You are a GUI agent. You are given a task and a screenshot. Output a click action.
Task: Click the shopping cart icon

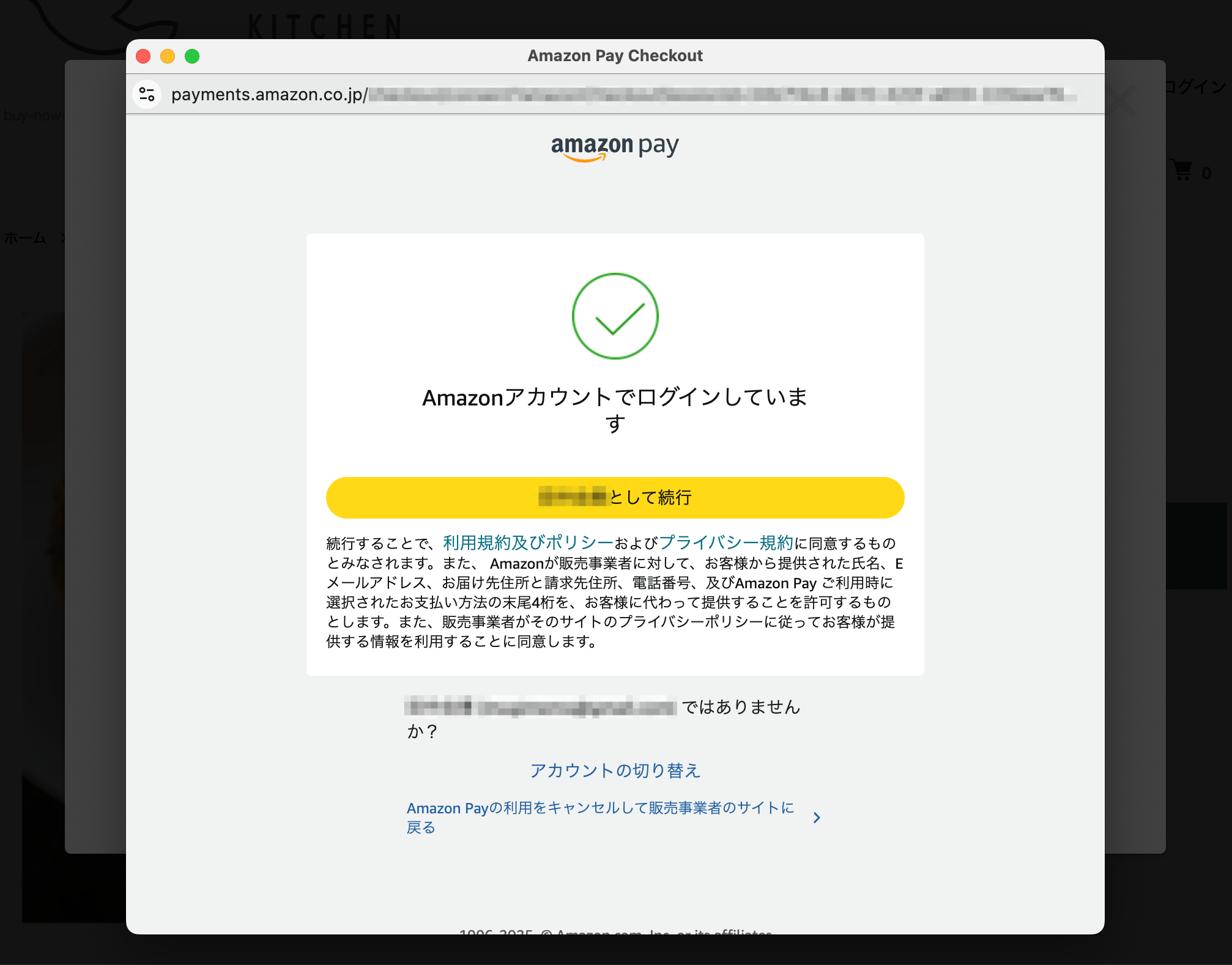[1182, 169]
